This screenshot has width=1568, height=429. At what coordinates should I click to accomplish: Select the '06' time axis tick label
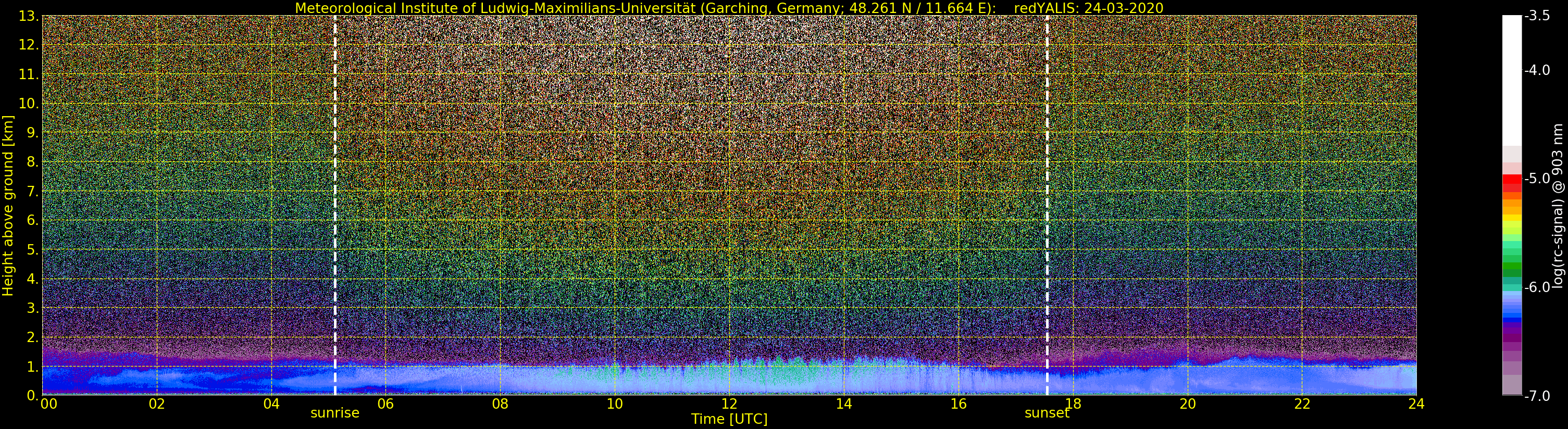coord(386,404)
